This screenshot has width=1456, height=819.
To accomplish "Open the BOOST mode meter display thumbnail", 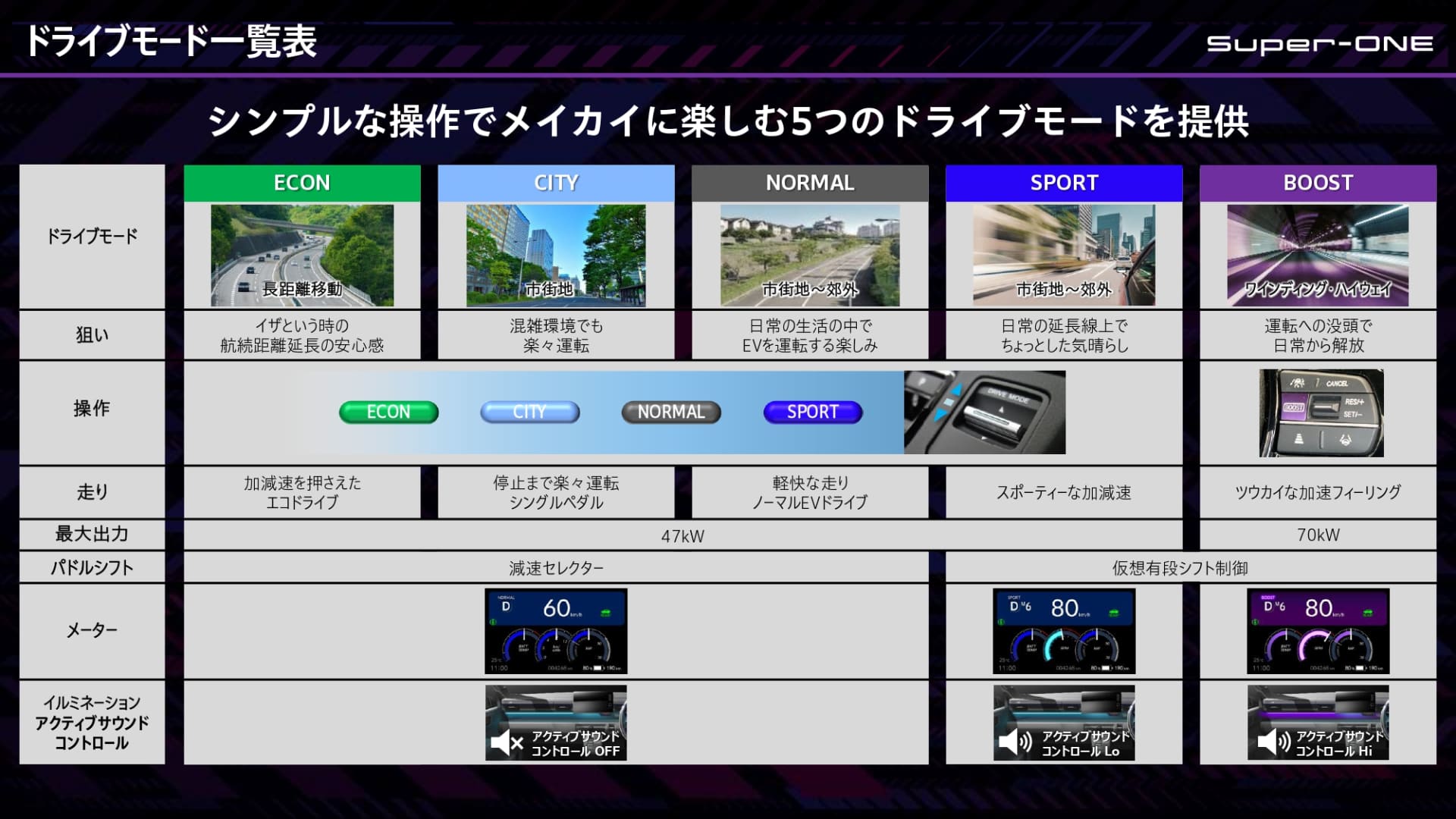I will [1318, 631].
